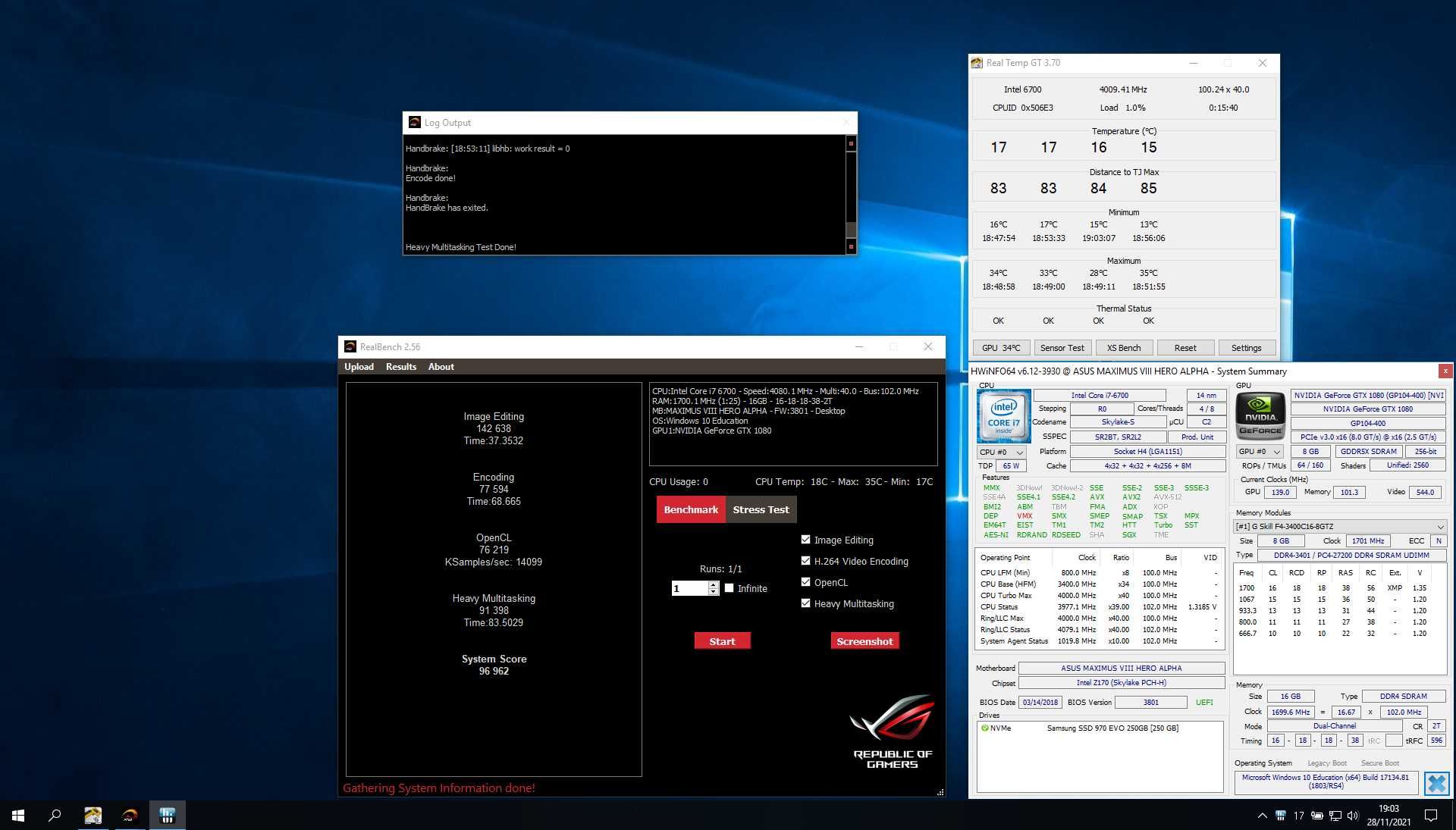Click the Intel Core i7 logo in HWiNFO
Viewport: 1456px width, 830px height.
tap(1003, 416)
